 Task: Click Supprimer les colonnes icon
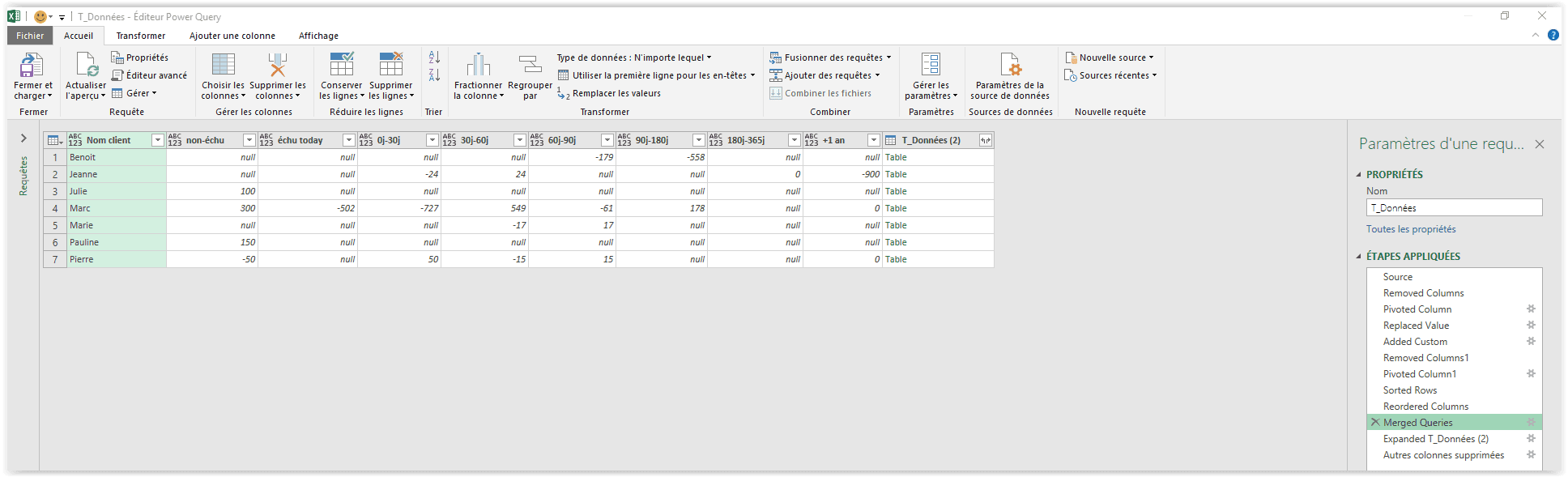coord(278,66)
